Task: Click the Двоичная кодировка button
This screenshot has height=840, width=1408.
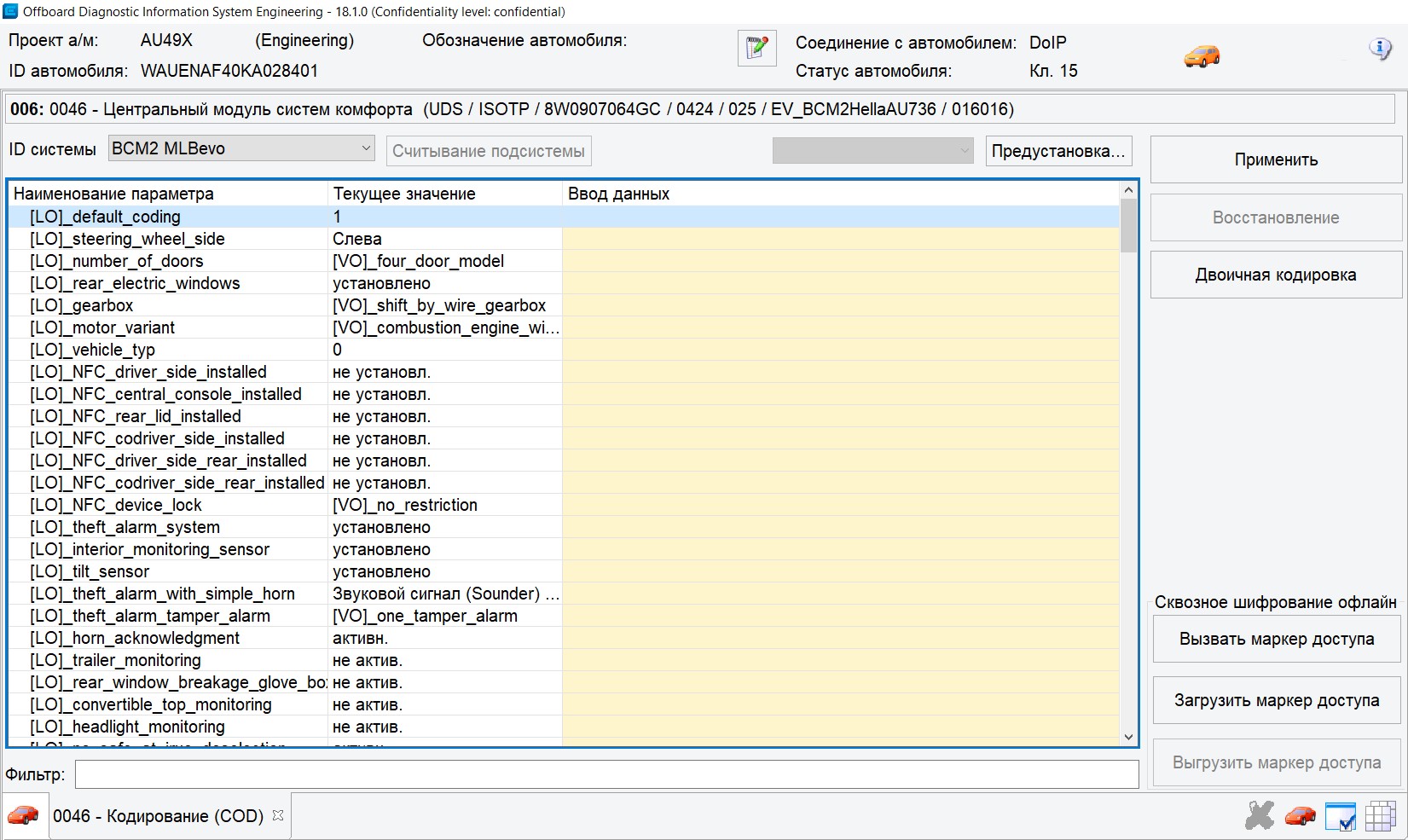Action: tap(1275, 275)
